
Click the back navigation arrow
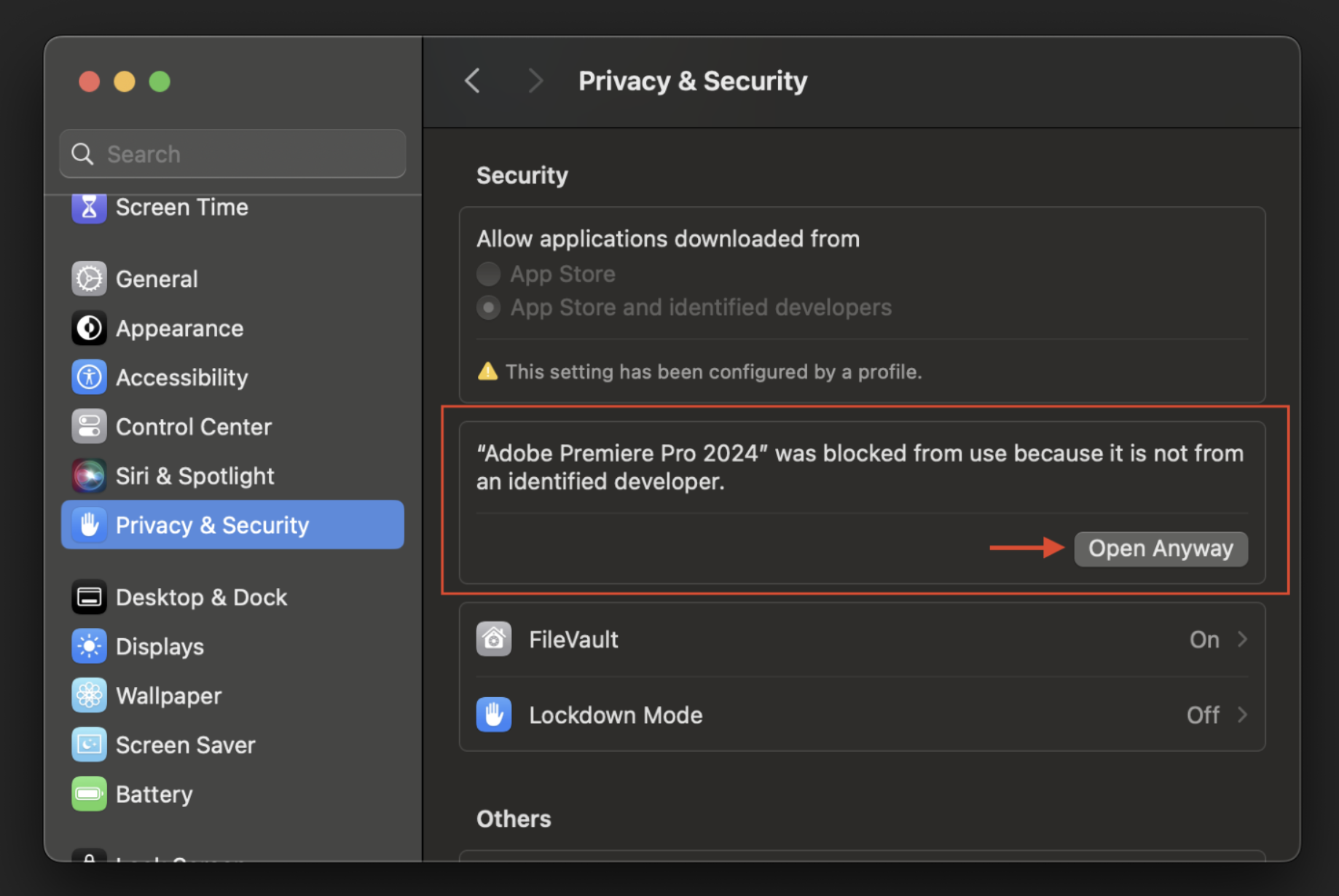[471, 81]
